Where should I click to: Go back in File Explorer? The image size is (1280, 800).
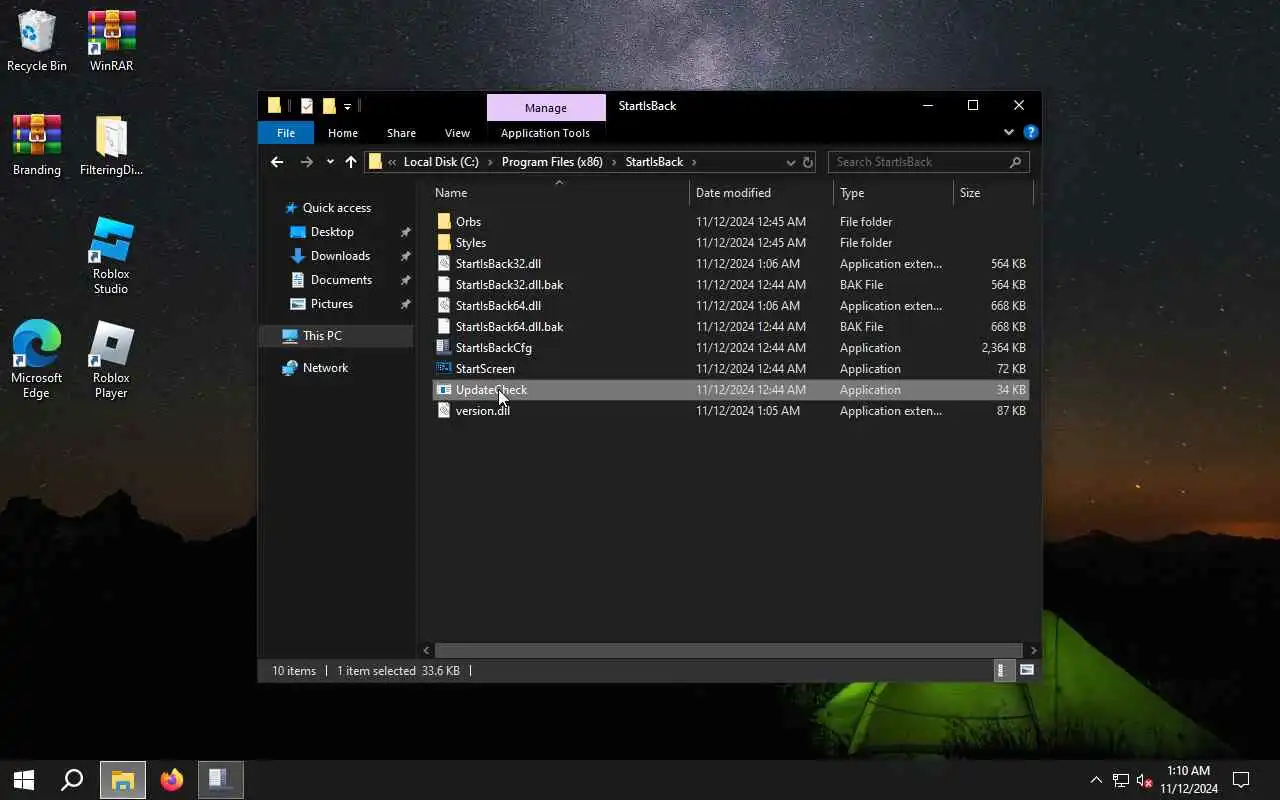pos(277,162)
